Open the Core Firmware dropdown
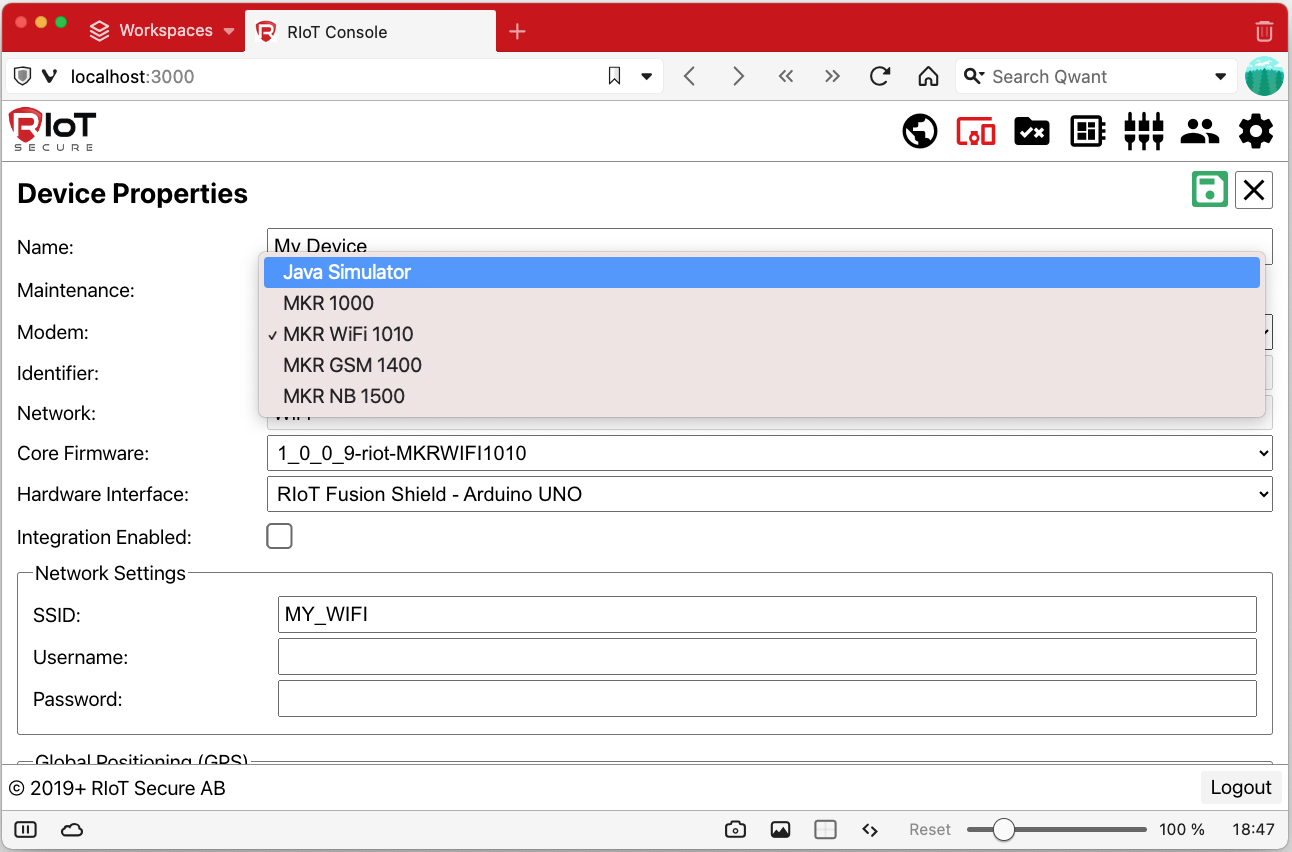This screenshot has width=1292, height=852. click(x=769, y=453)
